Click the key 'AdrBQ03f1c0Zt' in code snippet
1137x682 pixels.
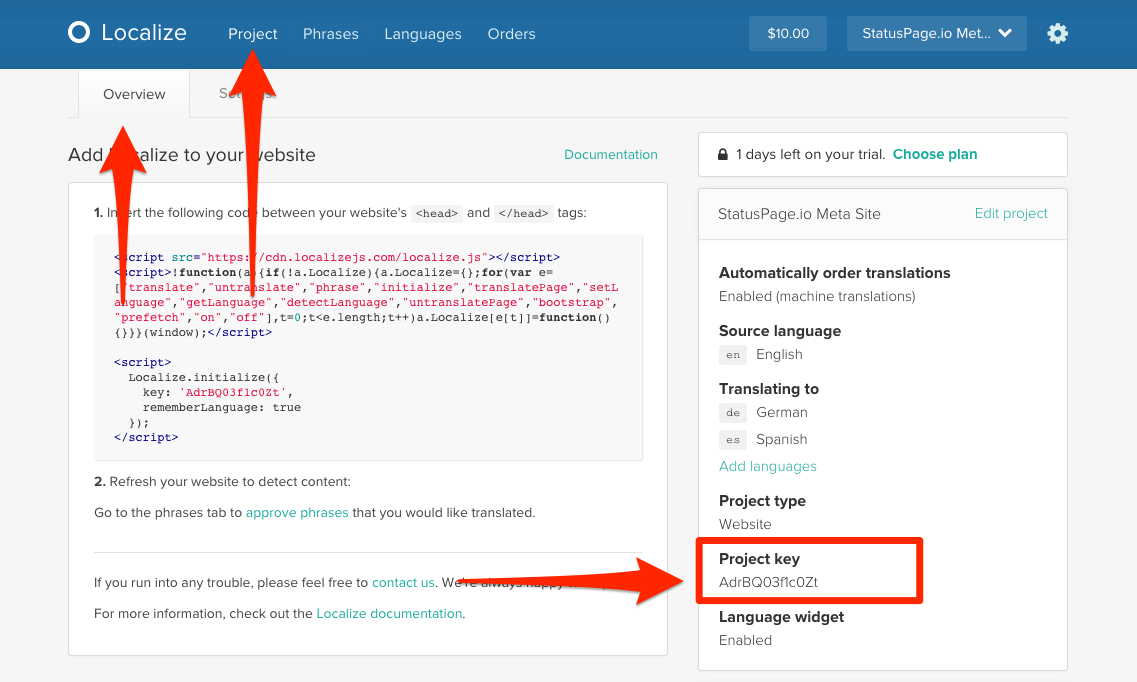click(233, 392)
